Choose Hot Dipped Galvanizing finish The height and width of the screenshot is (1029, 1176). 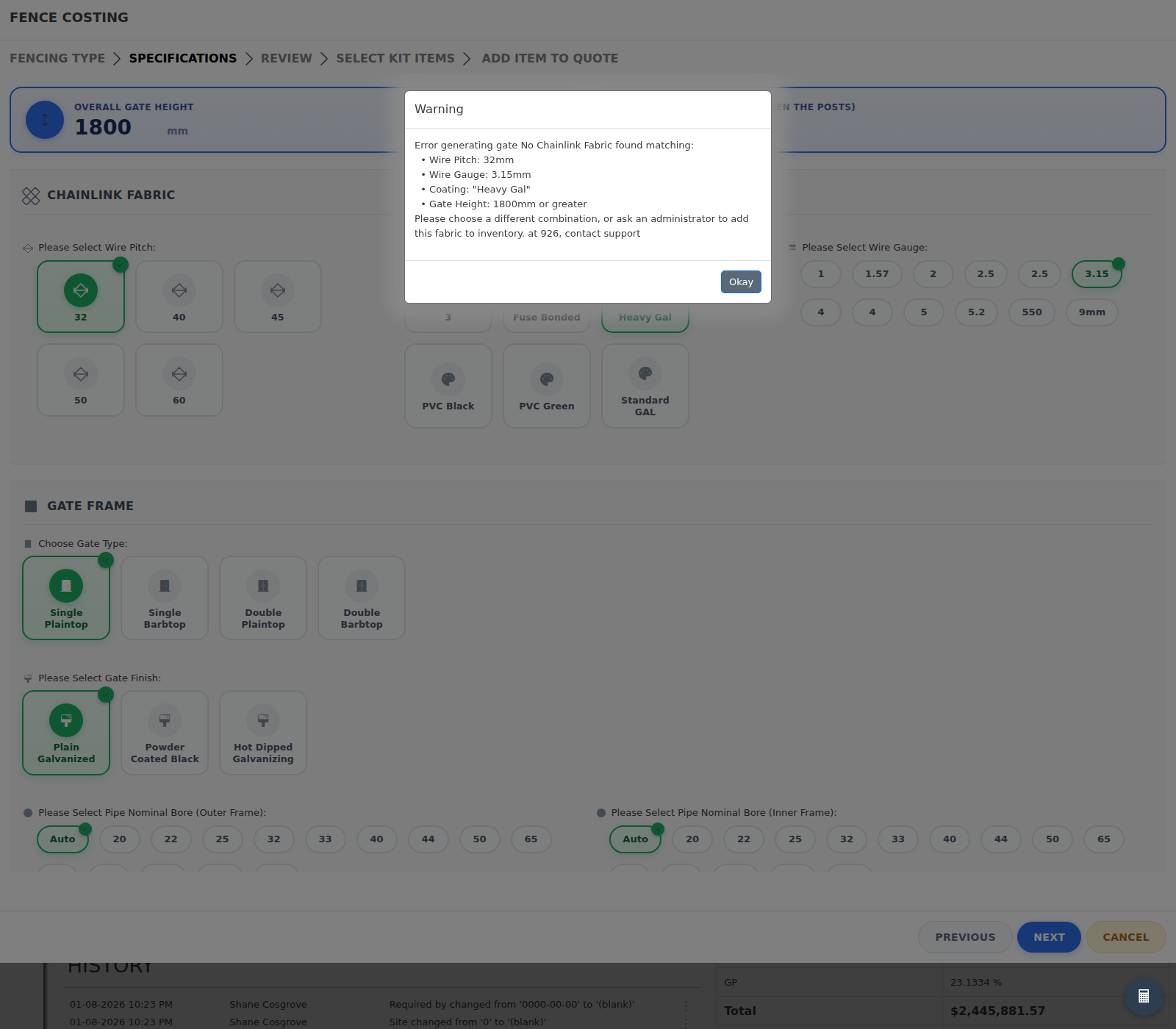point(263,733)
